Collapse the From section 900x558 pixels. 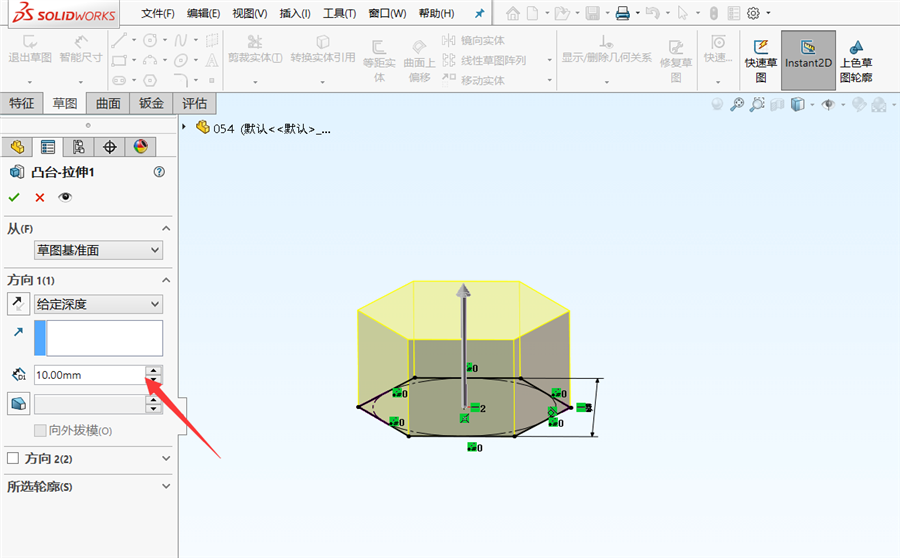(x=166, y=228)
